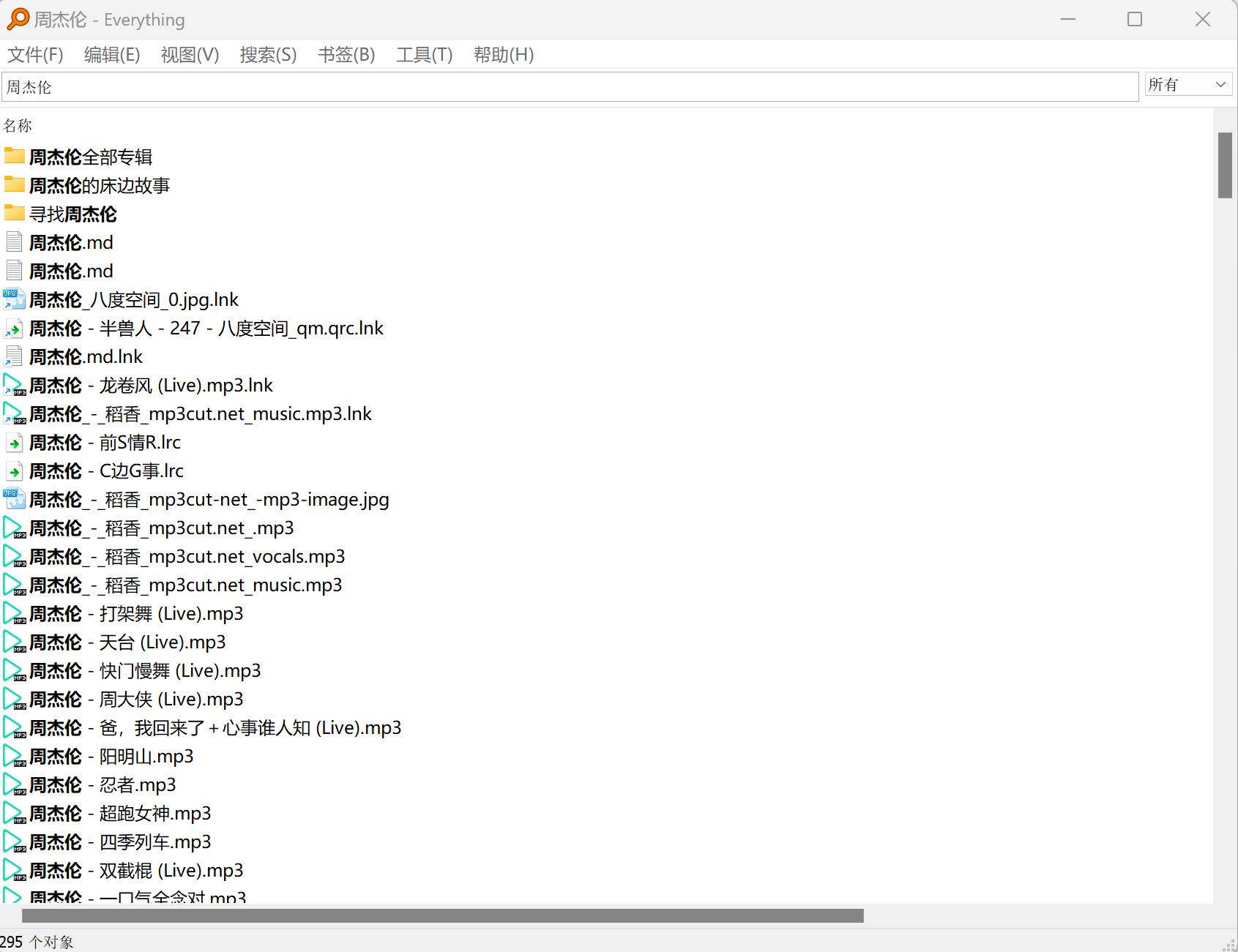The height and width of the screenshot is (952, 1238).
Task: Click the MP3 icon of 双截棍 (Live).mp3
Action: [x=14, y=870]
